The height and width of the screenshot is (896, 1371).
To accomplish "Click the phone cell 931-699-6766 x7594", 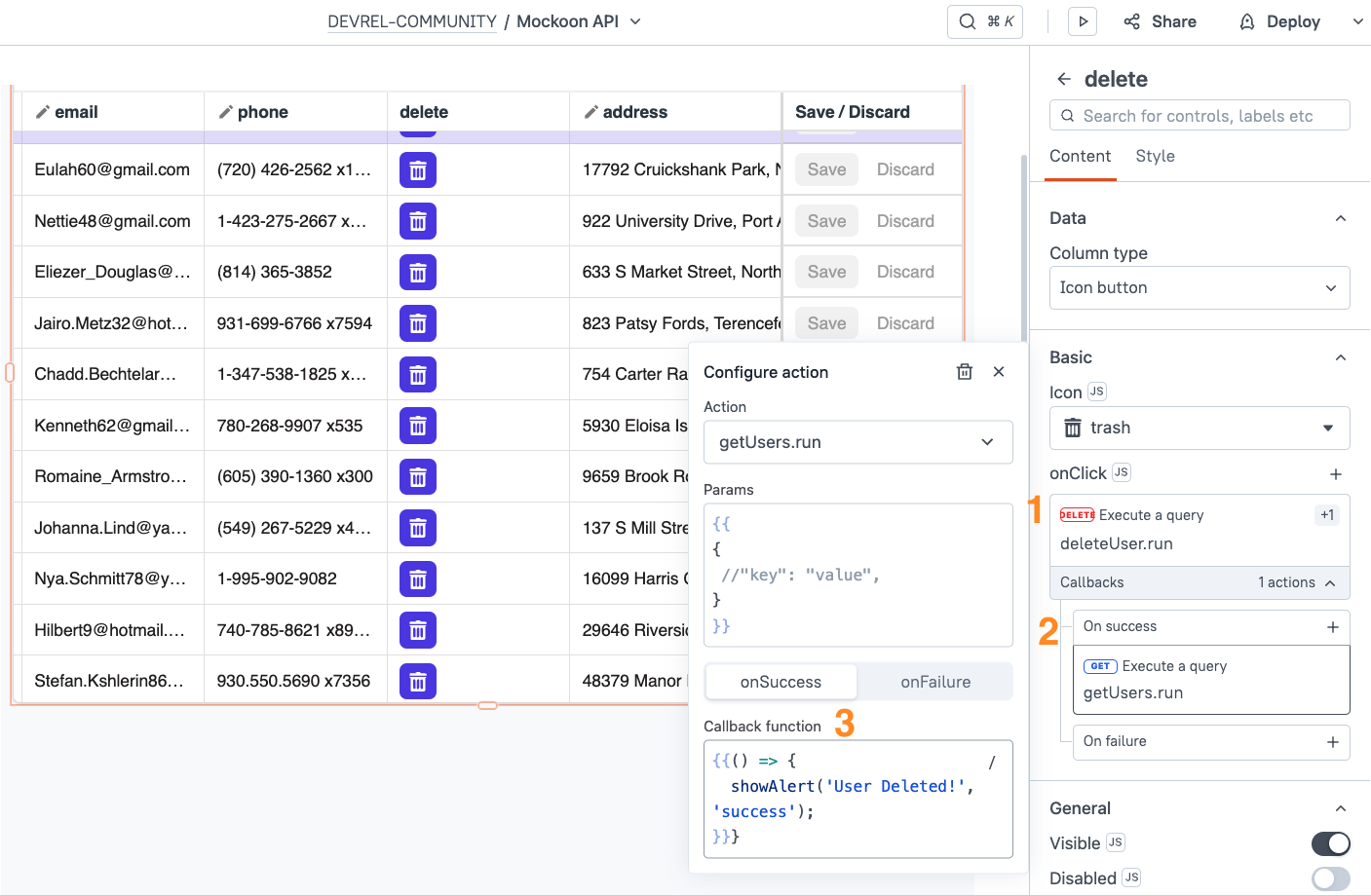I will point(294,323).
